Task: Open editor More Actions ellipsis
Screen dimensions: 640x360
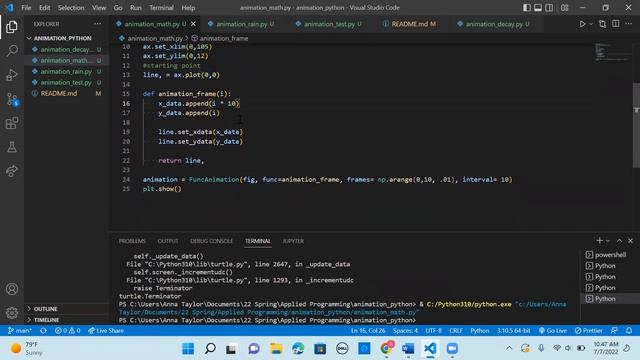Action: pyautogui.click(x=629, y=24)
